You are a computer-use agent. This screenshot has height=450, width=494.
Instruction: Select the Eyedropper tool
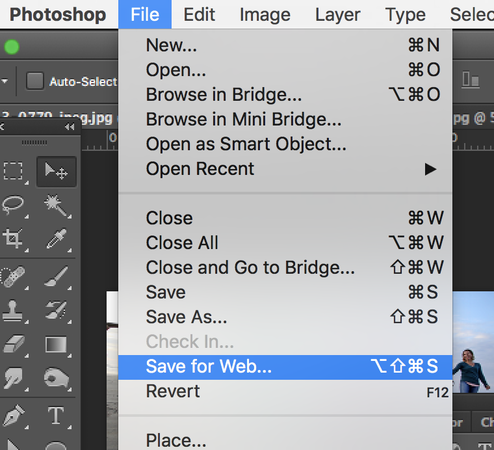coord(56,238)
